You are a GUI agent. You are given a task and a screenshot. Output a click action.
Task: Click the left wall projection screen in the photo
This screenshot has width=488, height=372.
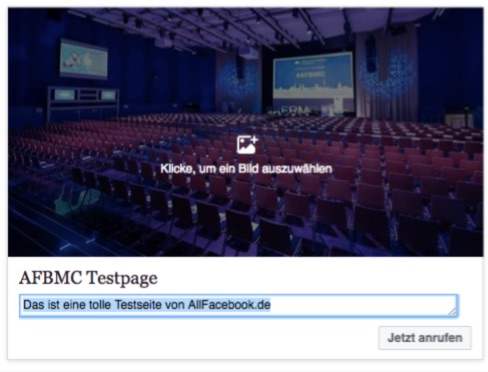(84, 59)
